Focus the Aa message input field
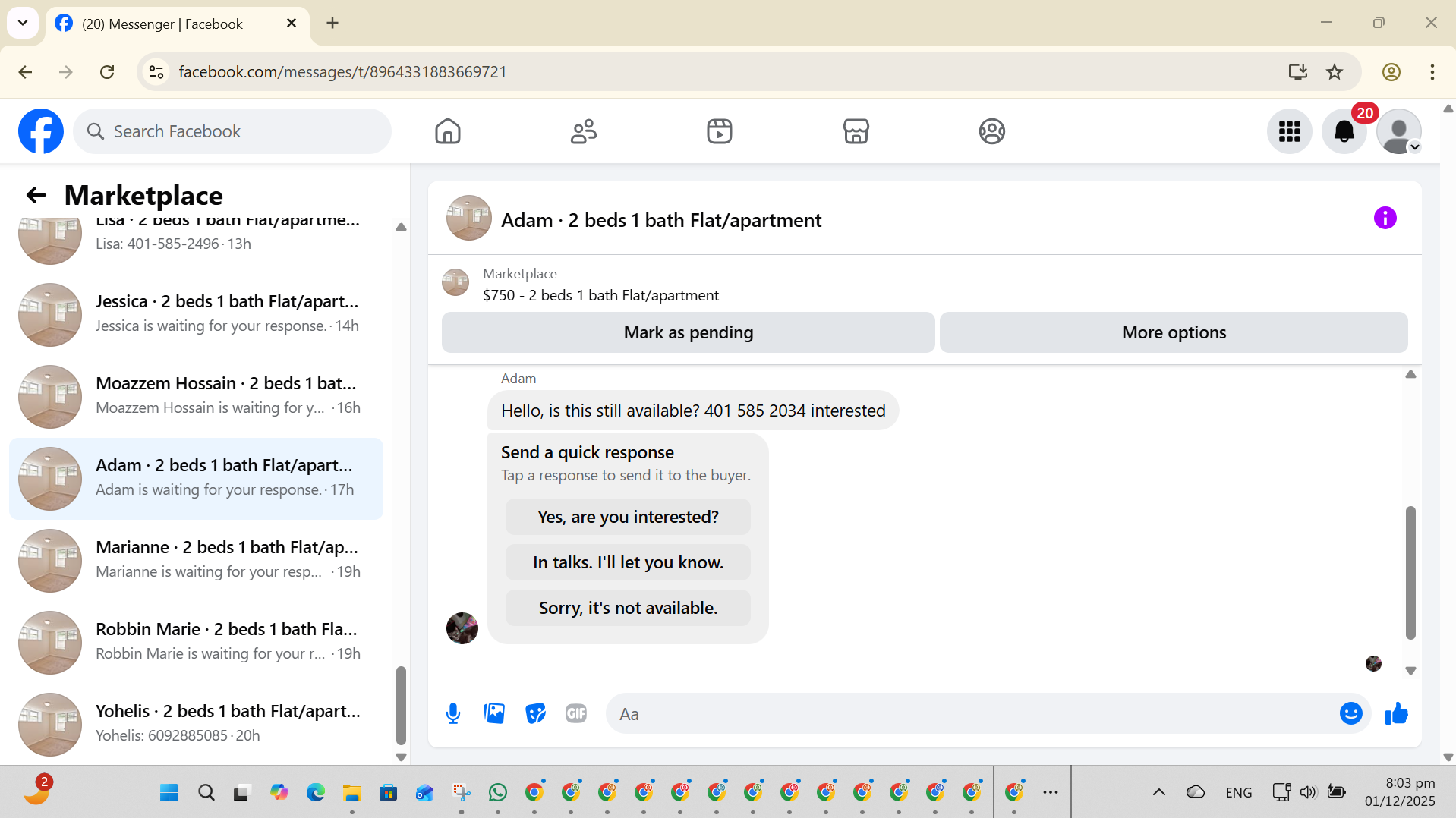 (972, 713)
